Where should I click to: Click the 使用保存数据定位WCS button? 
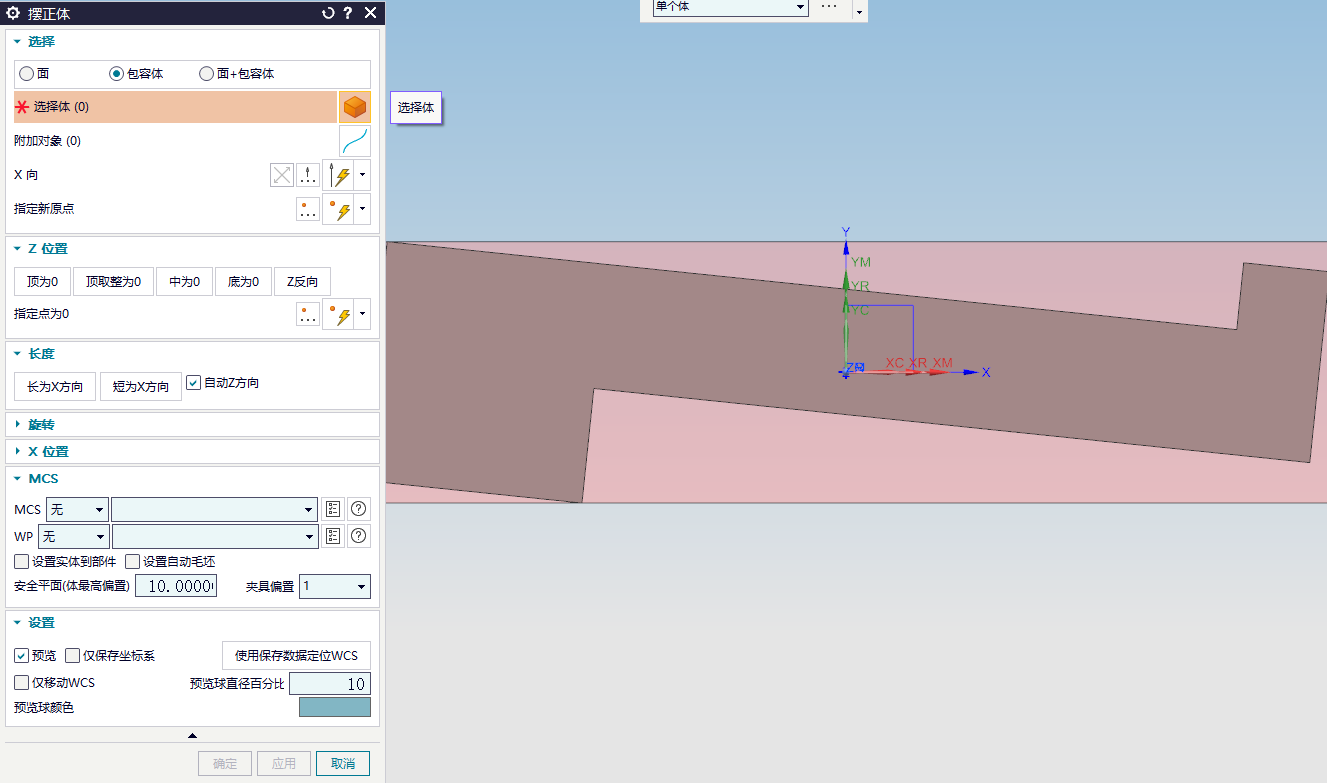pyautogui.click(x=296, y=656)
